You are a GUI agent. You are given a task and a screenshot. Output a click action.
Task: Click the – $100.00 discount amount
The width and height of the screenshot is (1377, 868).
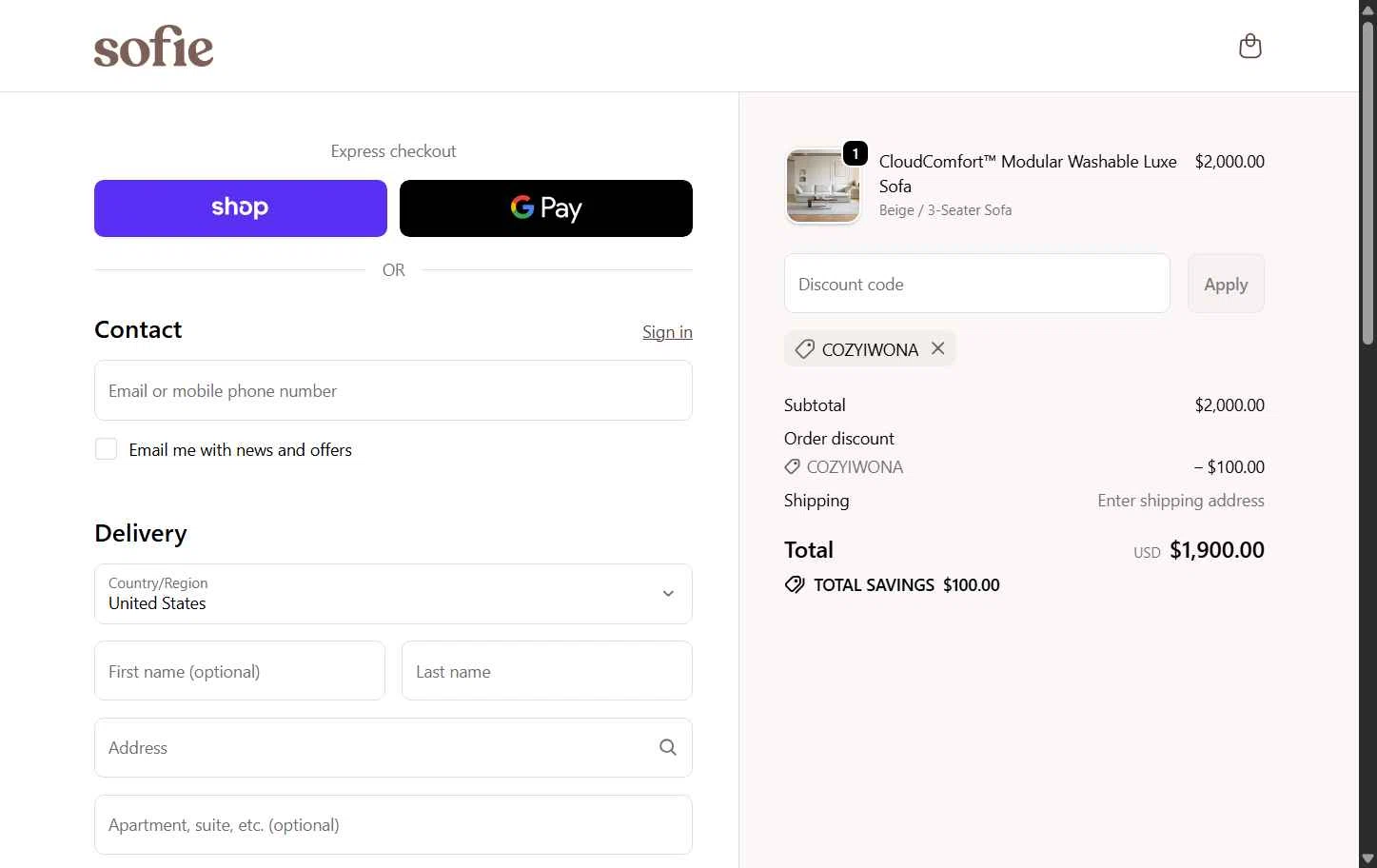[x=1229, y=467]
